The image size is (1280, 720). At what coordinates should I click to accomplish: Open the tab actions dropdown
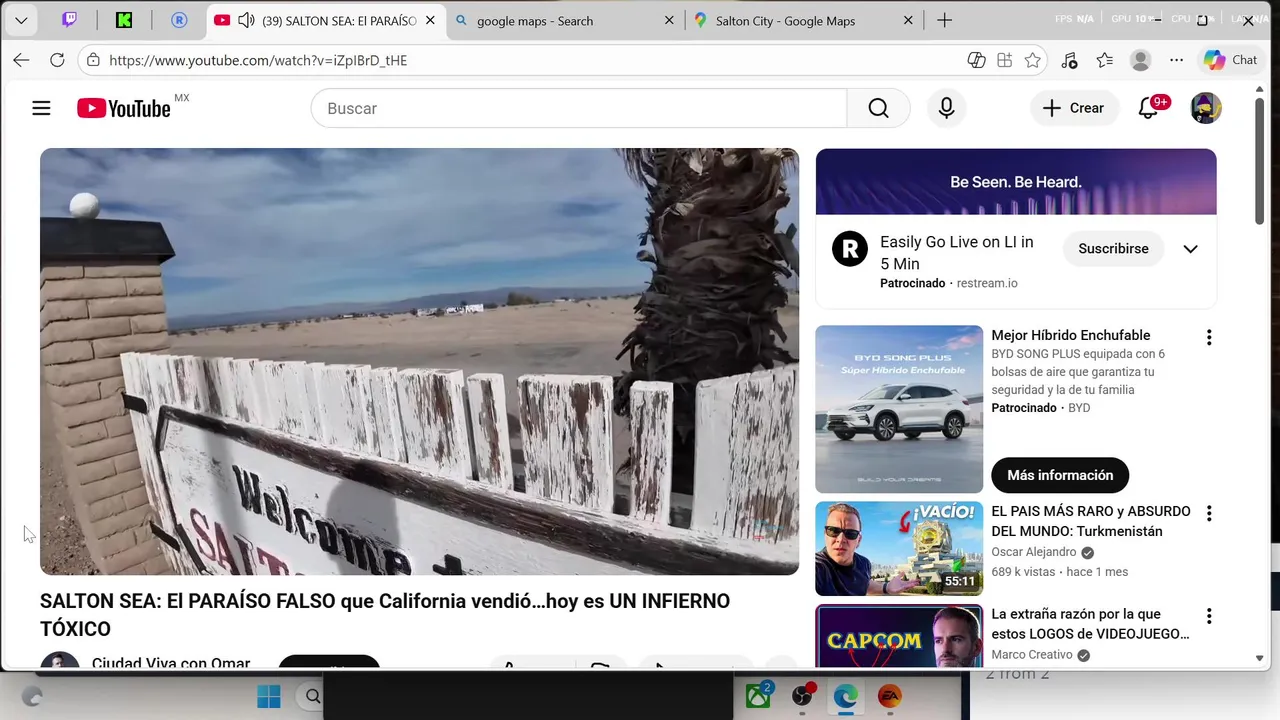click(x=21, y=20)
